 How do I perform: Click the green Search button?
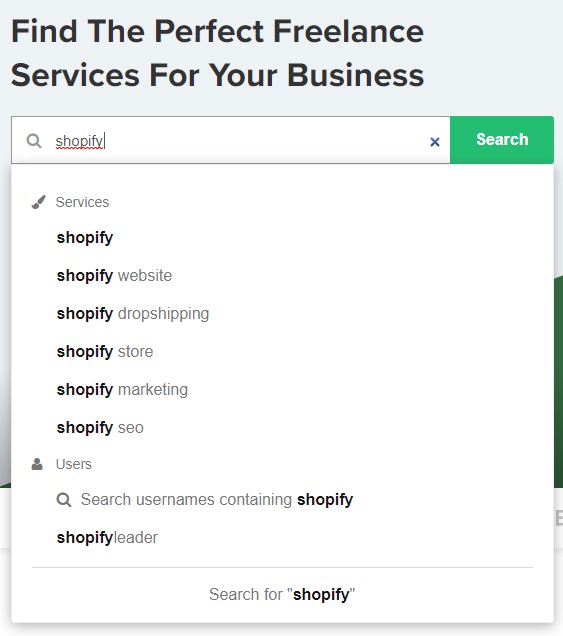(502, 140)
